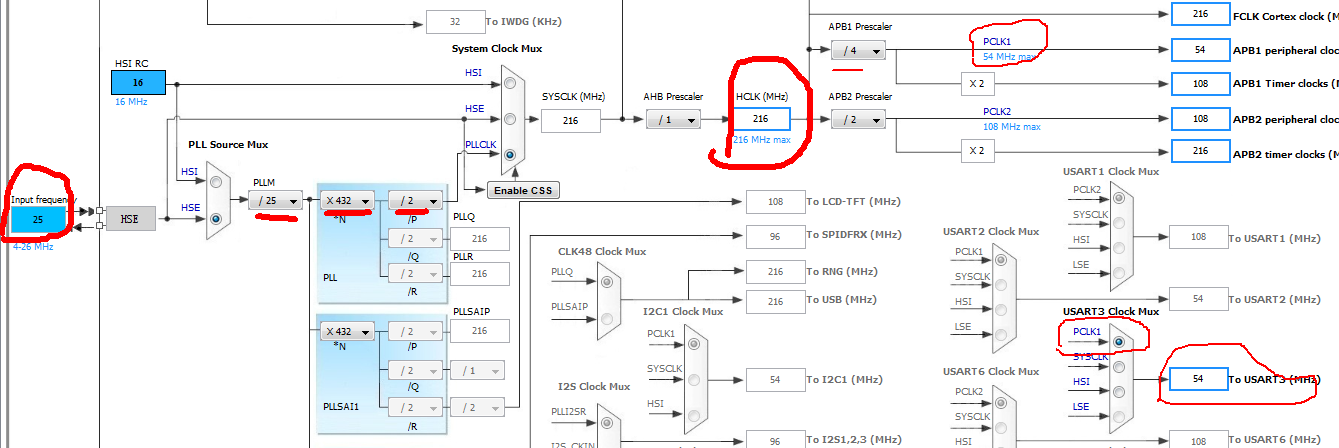Select LSE in USART3 Clock Mux
1339x448 pixels.
coord(1119,417)
